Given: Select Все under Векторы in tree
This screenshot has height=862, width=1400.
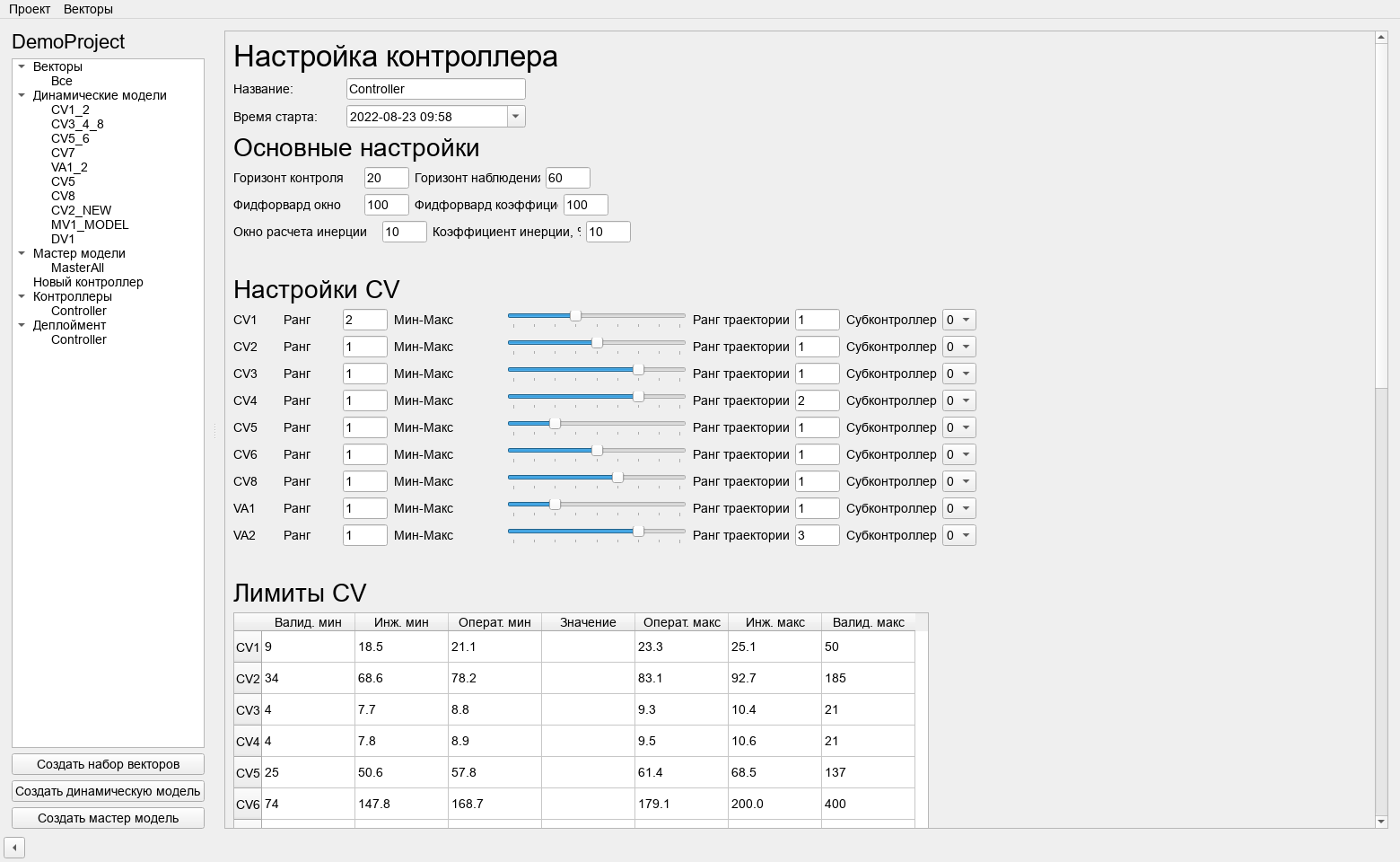Looking at the screenshot, I should tap(62, 81).
